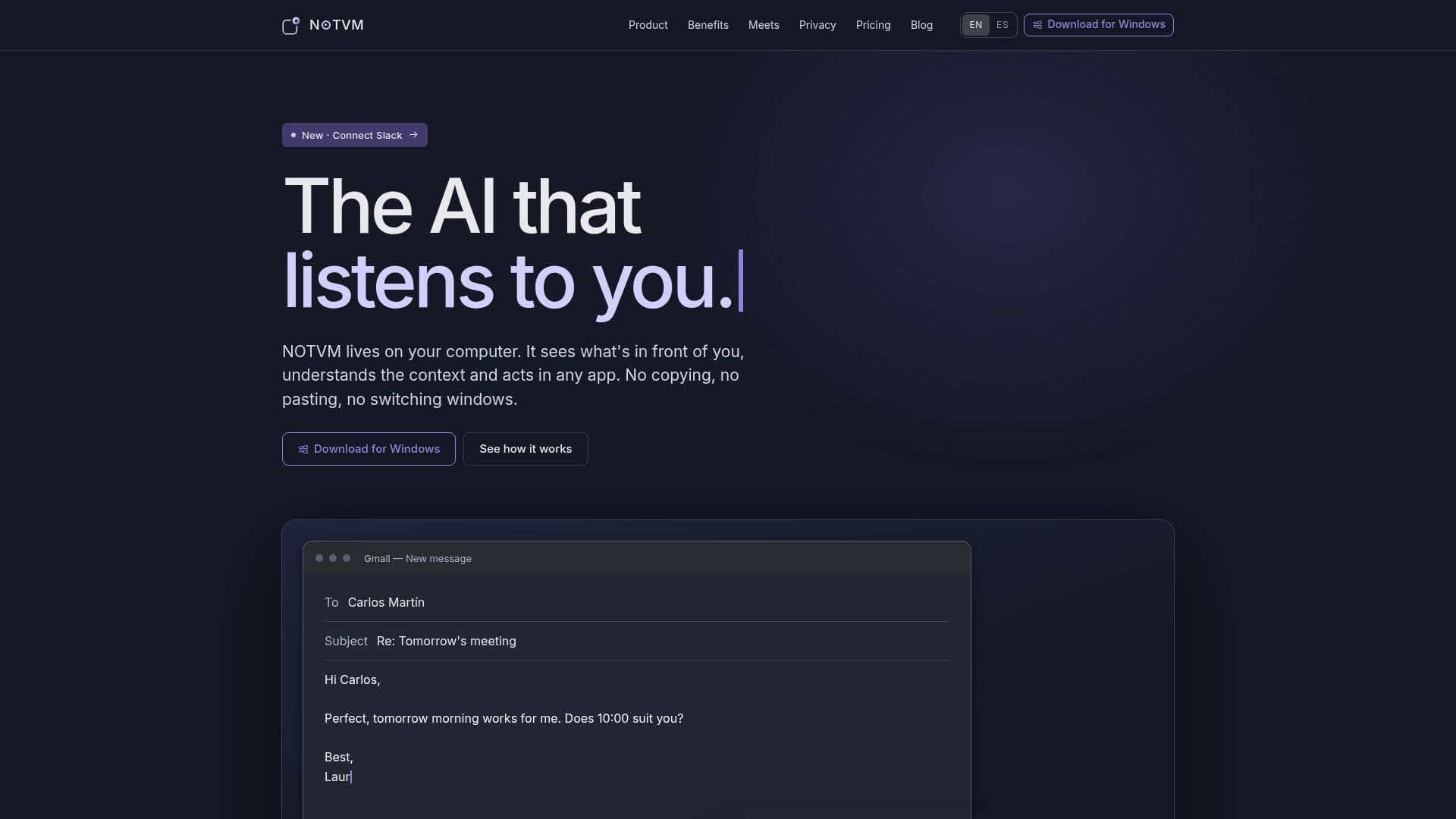Open the Benefits nav item
1456x819 pixels.
point(708,25)
